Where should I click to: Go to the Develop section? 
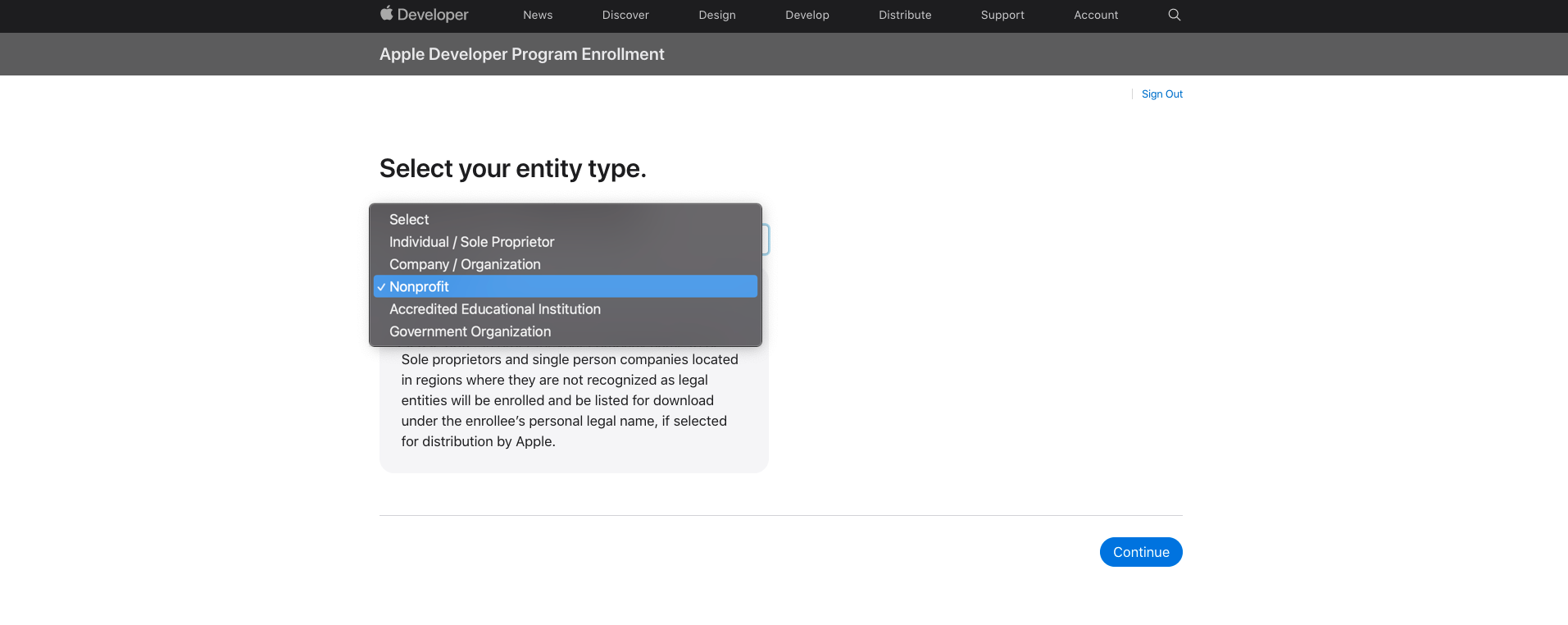[807, 15]
